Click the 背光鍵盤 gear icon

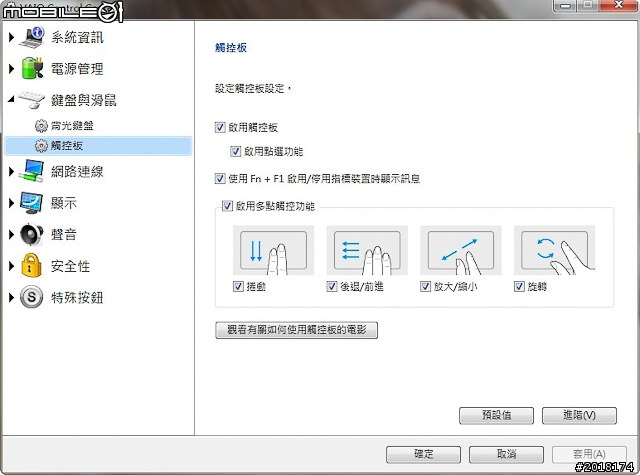pos(41,127)
